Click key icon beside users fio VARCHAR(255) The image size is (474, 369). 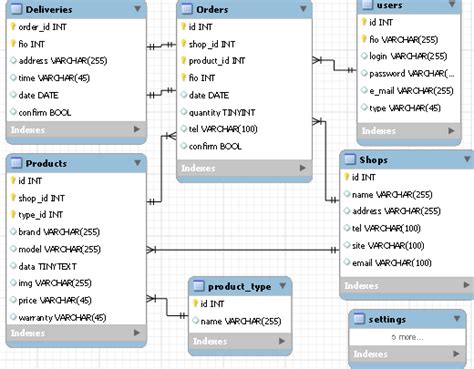[x=364, y=39]
